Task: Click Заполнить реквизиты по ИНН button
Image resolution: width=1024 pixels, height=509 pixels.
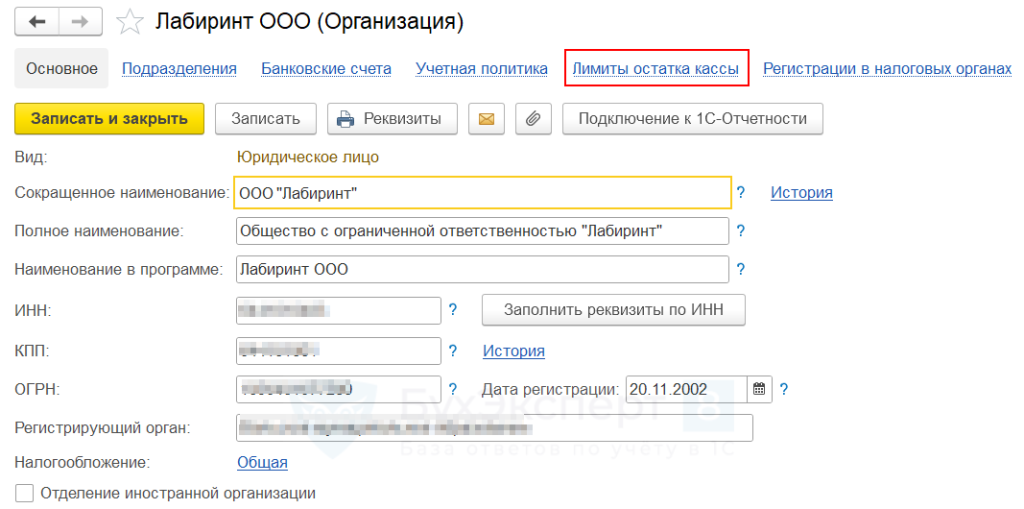Action: point(614,310)
